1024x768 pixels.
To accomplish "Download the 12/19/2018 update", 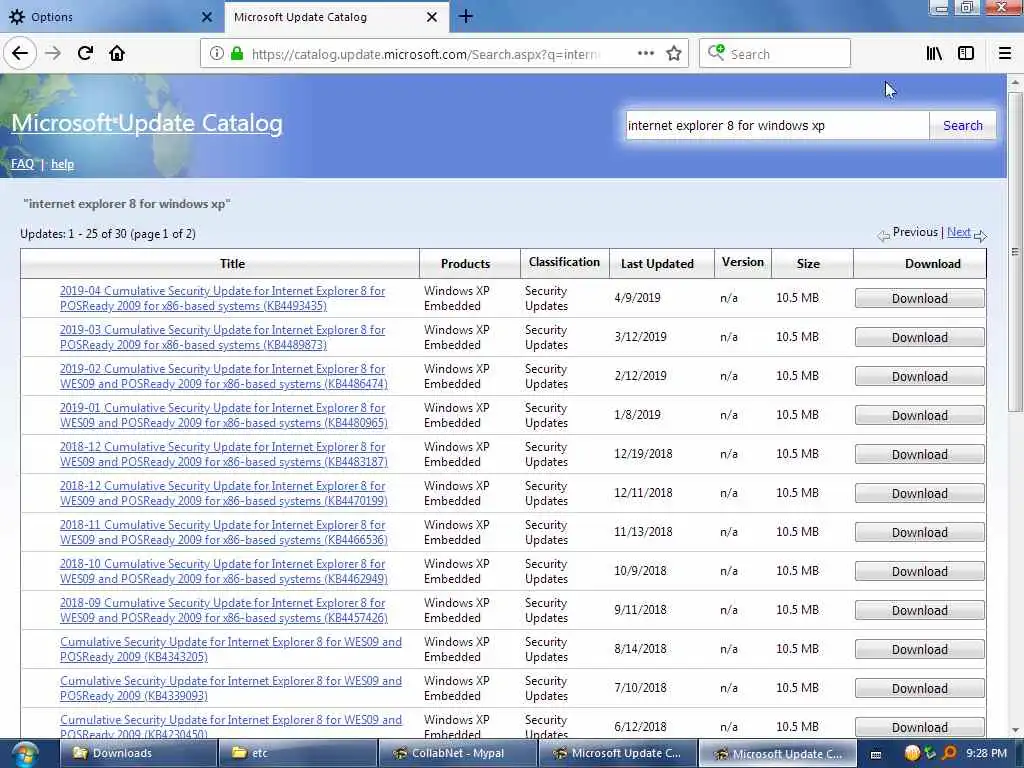I will pos(920,455).
